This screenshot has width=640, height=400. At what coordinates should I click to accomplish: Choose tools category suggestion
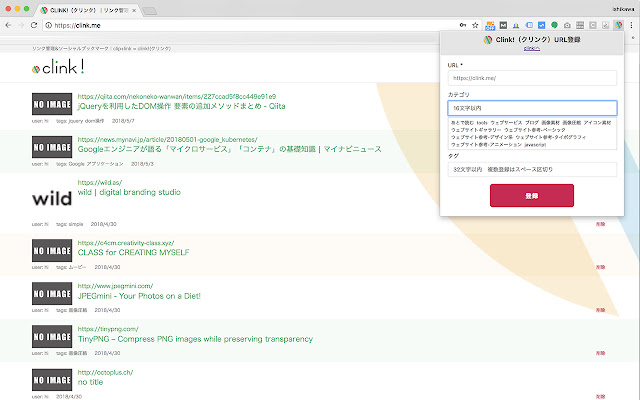(482, 122)
